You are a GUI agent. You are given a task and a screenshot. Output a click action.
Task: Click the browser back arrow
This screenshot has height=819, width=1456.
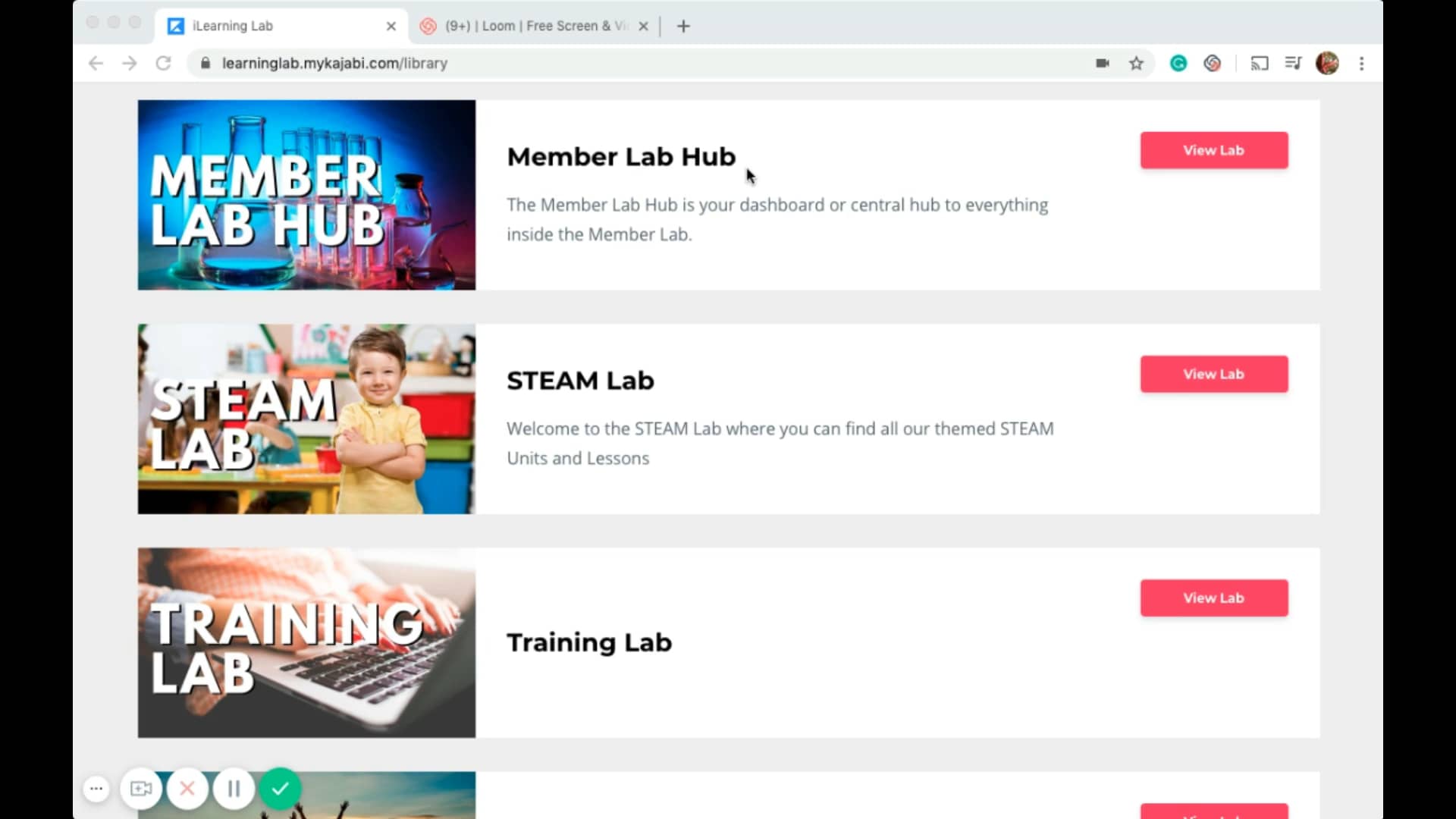point(96,64)
